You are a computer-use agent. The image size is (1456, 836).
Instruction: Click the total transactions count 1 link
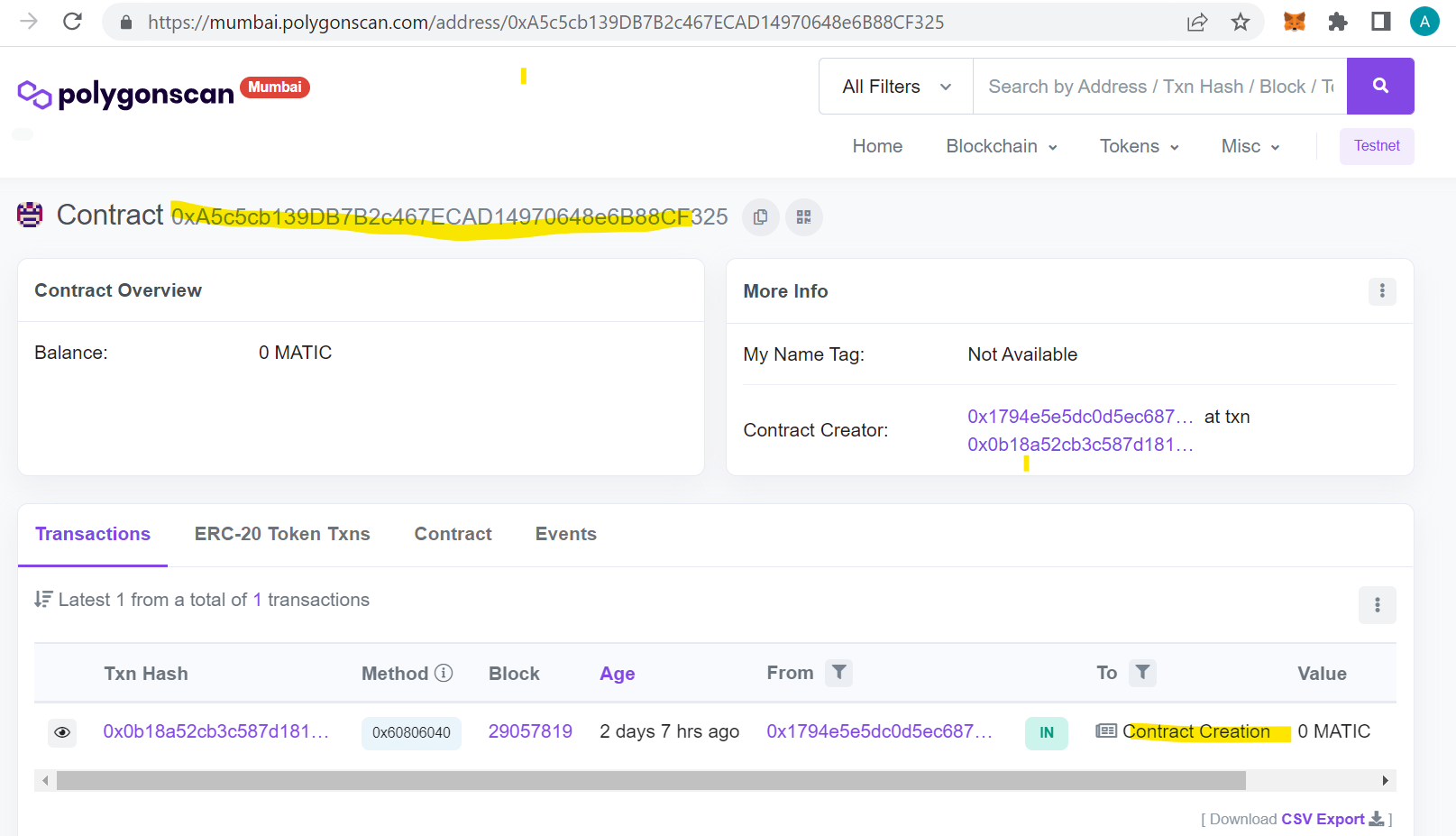257,600
